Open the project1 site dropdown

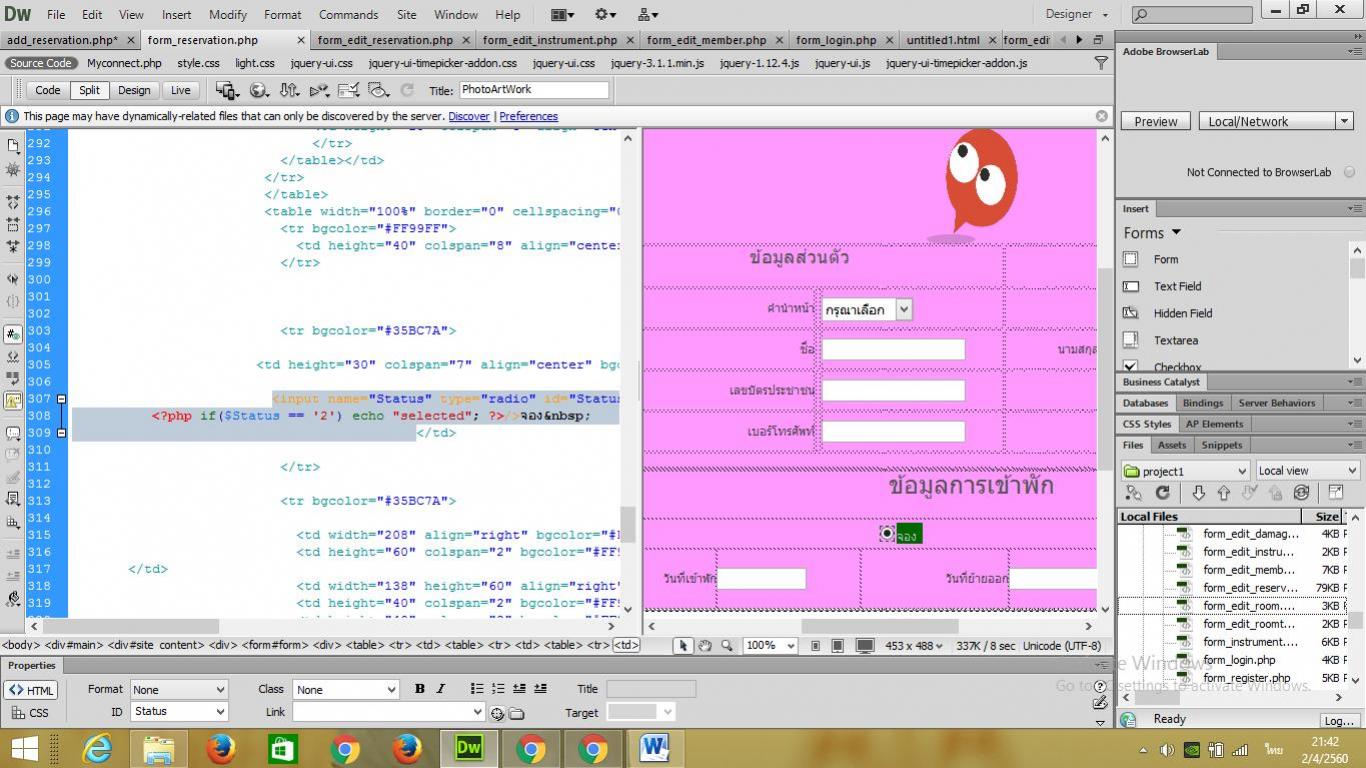point(1186,471)
